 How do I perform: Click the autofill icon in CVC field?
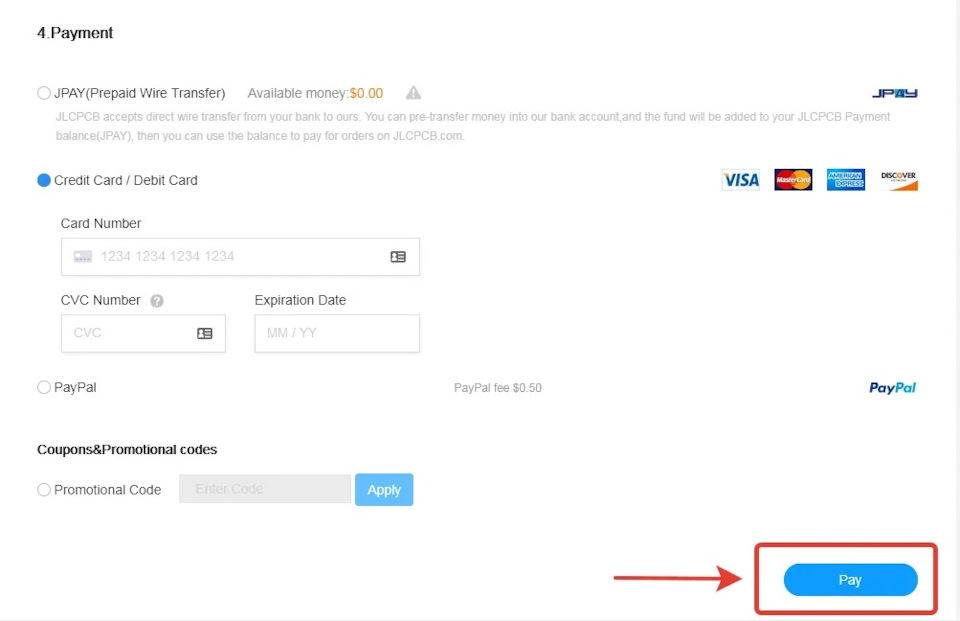coord(205,333)
